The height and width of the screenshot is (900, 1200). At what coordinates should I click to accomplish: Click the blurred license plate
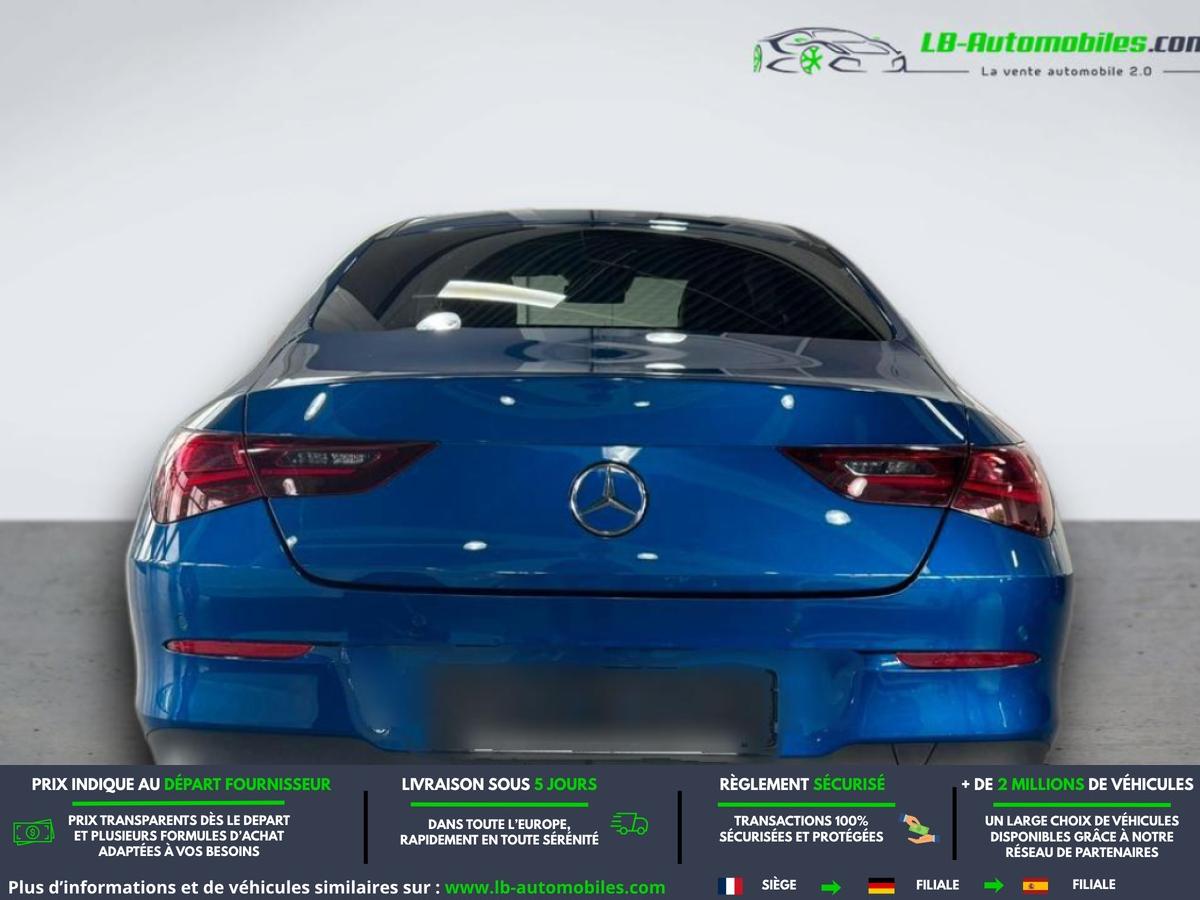click(604, 710)
